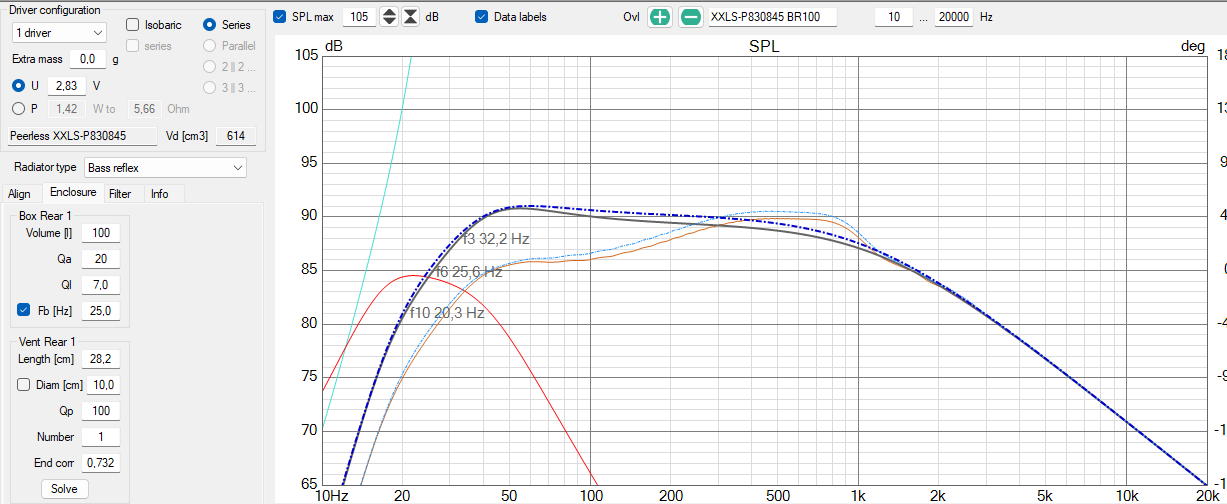Image resolution: width=1227 pixels, height=504 pixels.
Task: Uncheck the Fb [Hz] checkbox
Action: pos(24,311)
